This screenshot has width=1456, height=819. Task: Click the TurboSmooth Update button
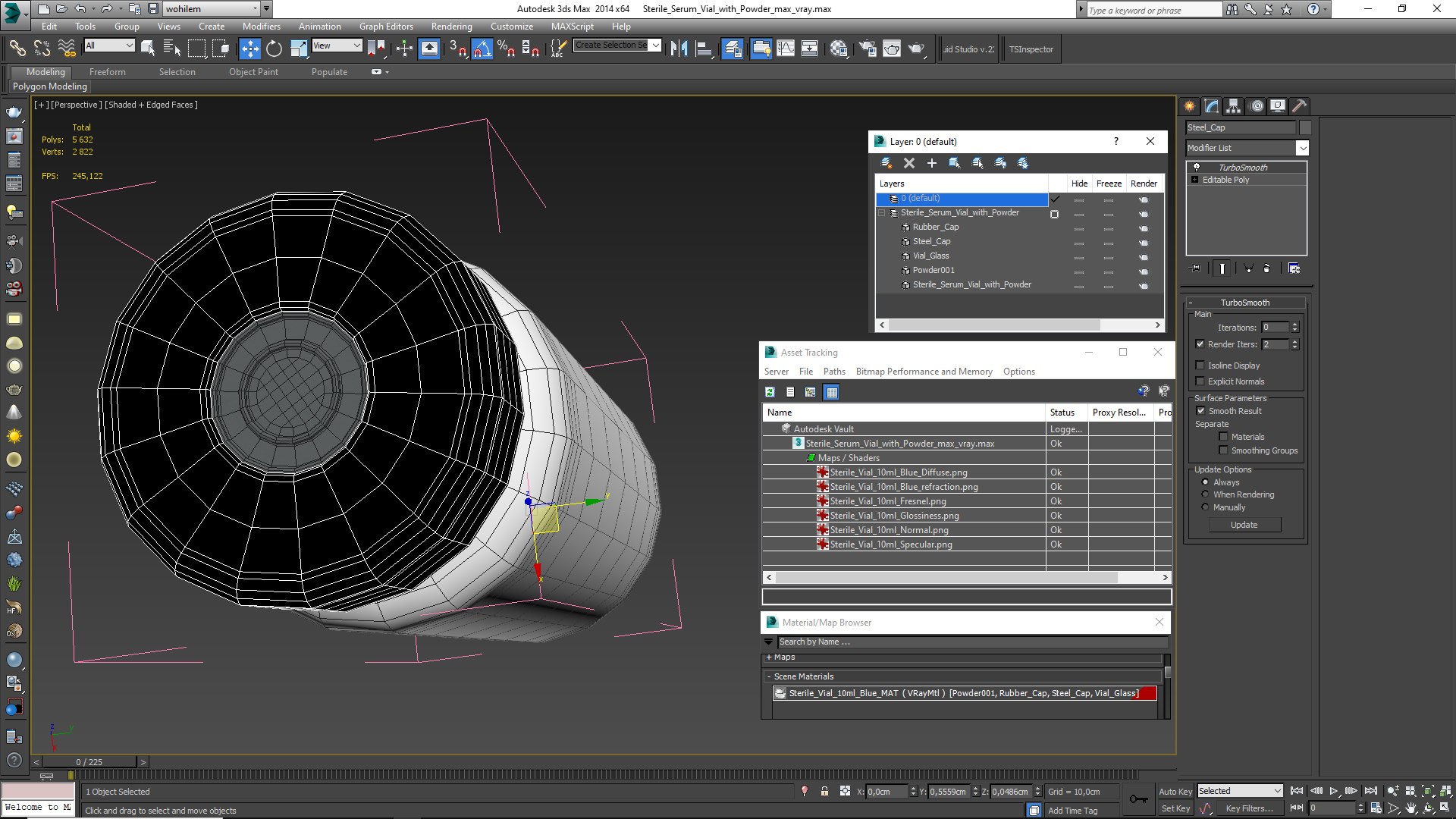[1244, 525]
